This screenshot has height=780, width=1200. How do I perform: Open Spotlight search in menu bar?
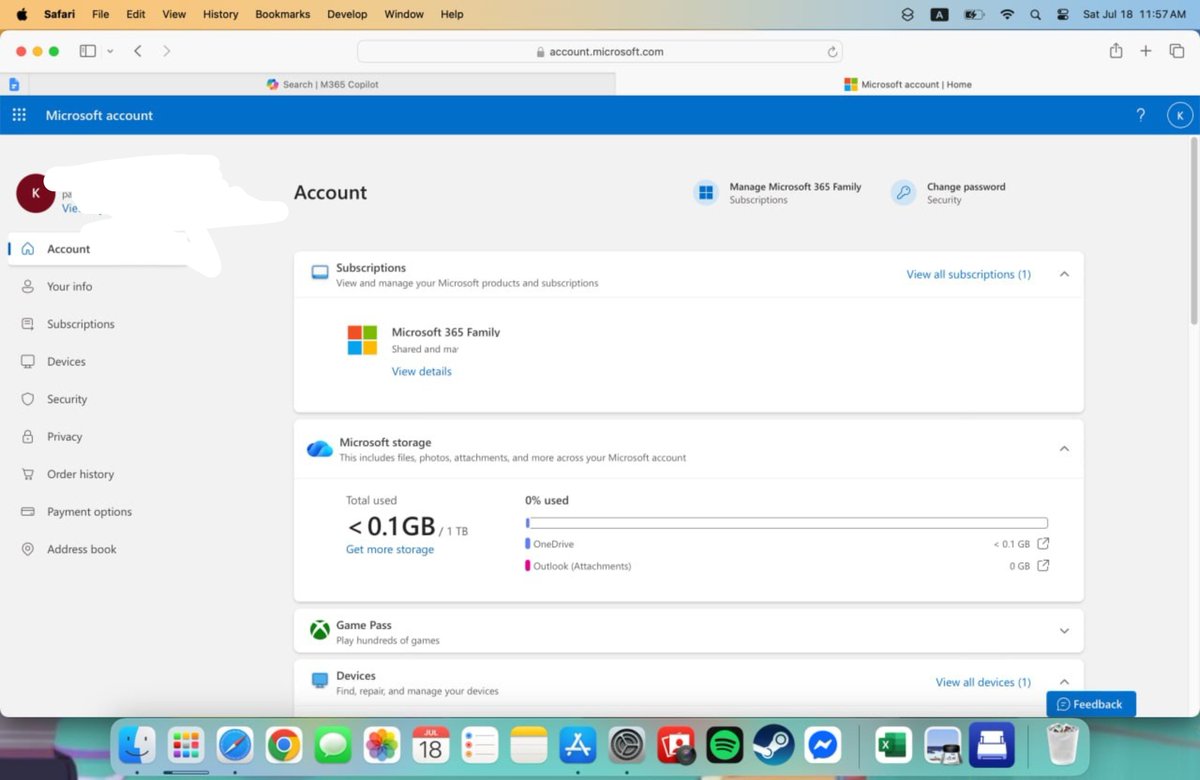[x=1035, y=14]
